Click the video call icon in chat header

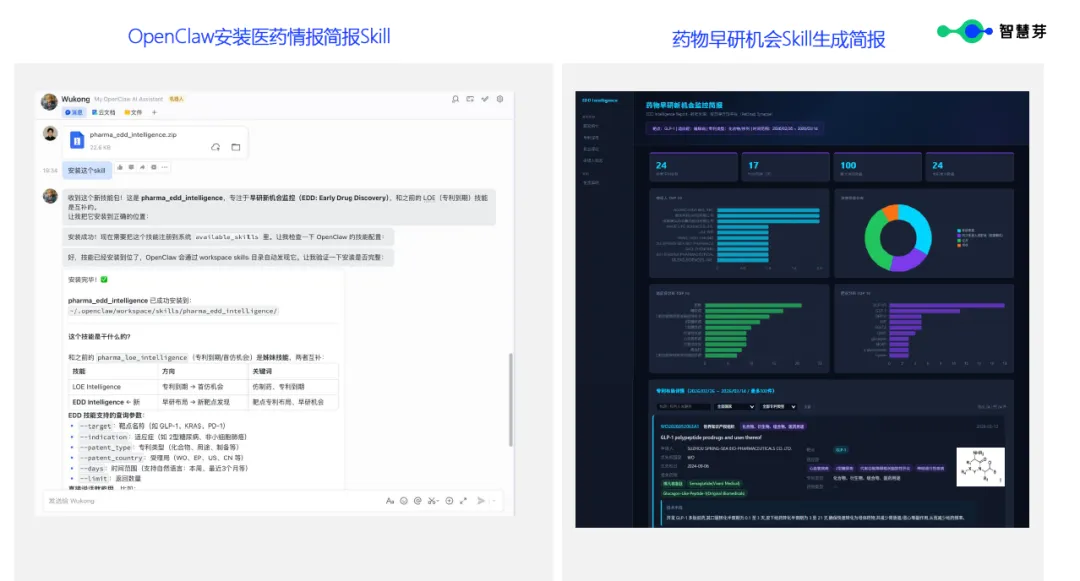coord(470,99)
